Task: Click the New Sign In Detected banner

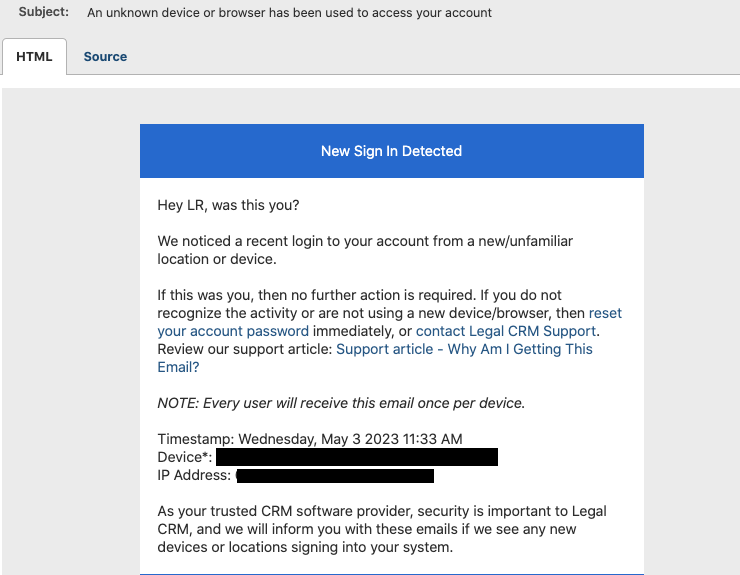Action: click(392, 151)
